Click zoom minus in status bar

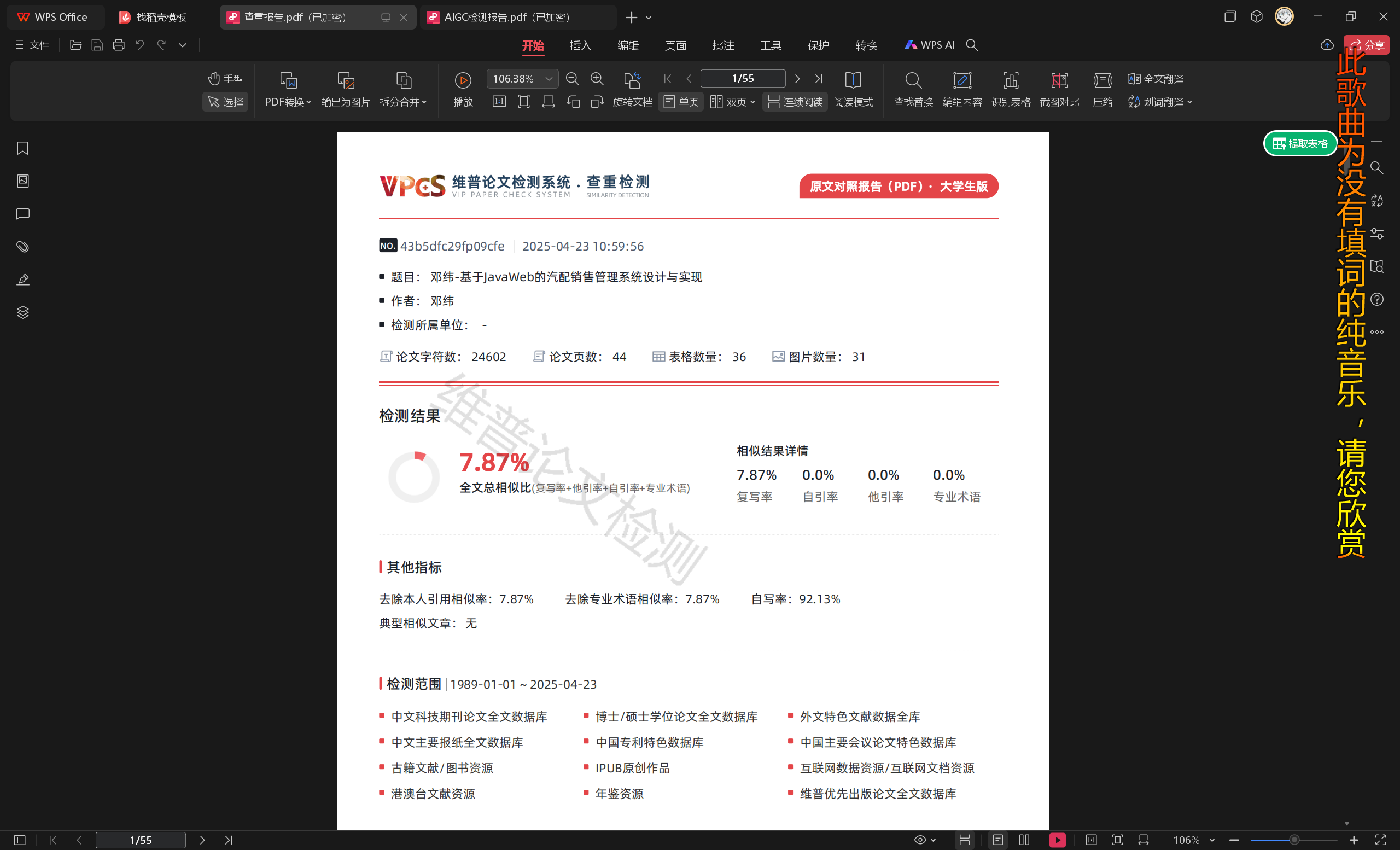point(1234,840)
